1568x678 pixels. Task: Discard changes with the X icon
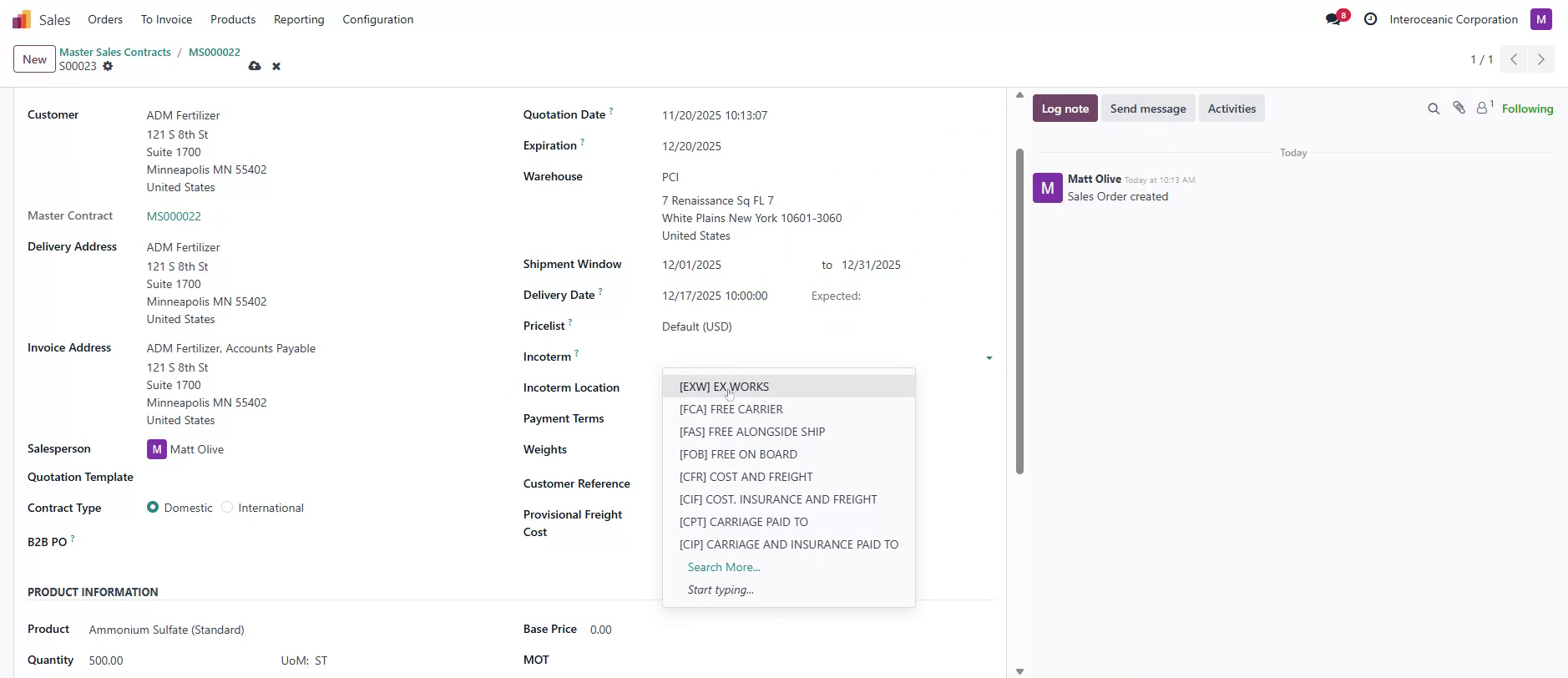click(276, 66)
